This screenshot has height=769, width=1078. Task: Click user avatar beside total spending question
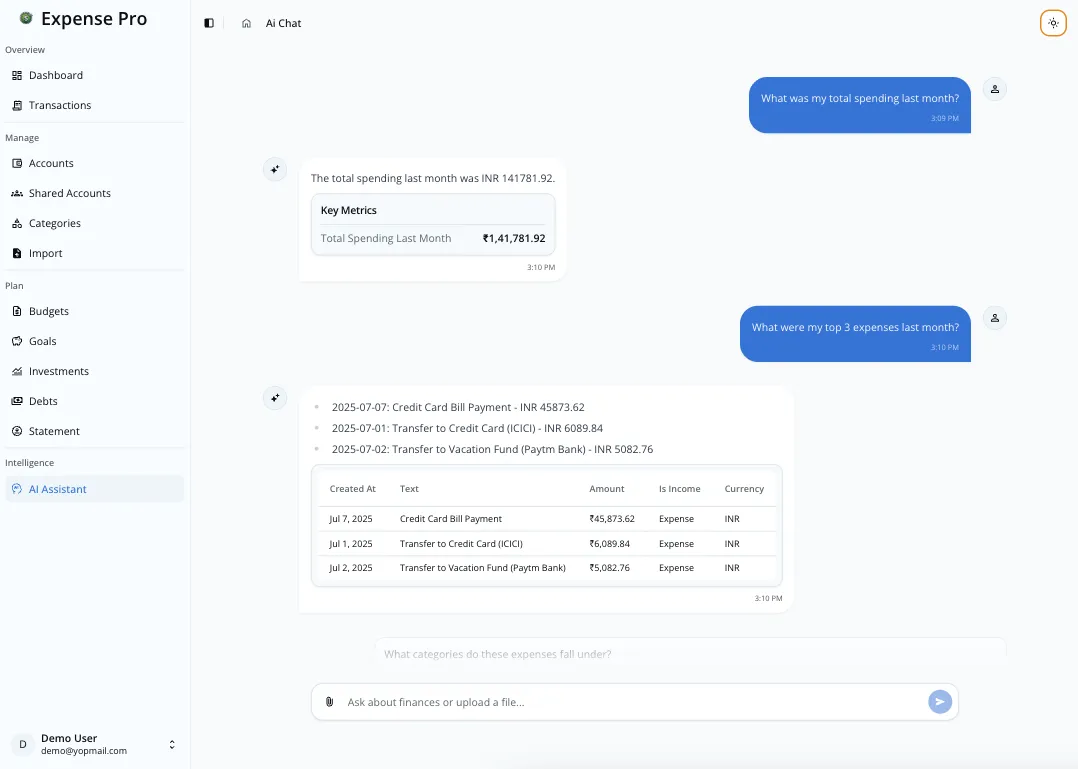(x=995, y=89)
